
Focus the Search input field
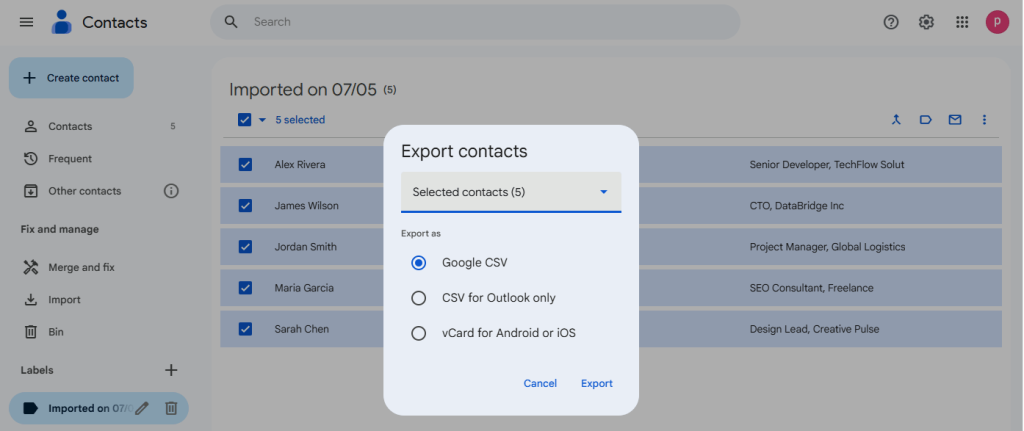(x=475, y=22)
